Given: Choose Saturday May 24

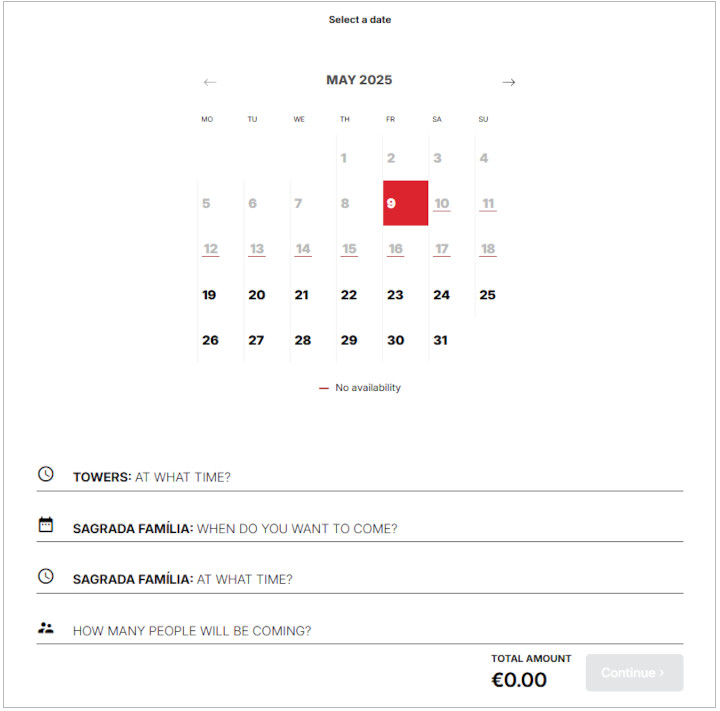Looking at the screenshot, I should (x=442, y=295).
